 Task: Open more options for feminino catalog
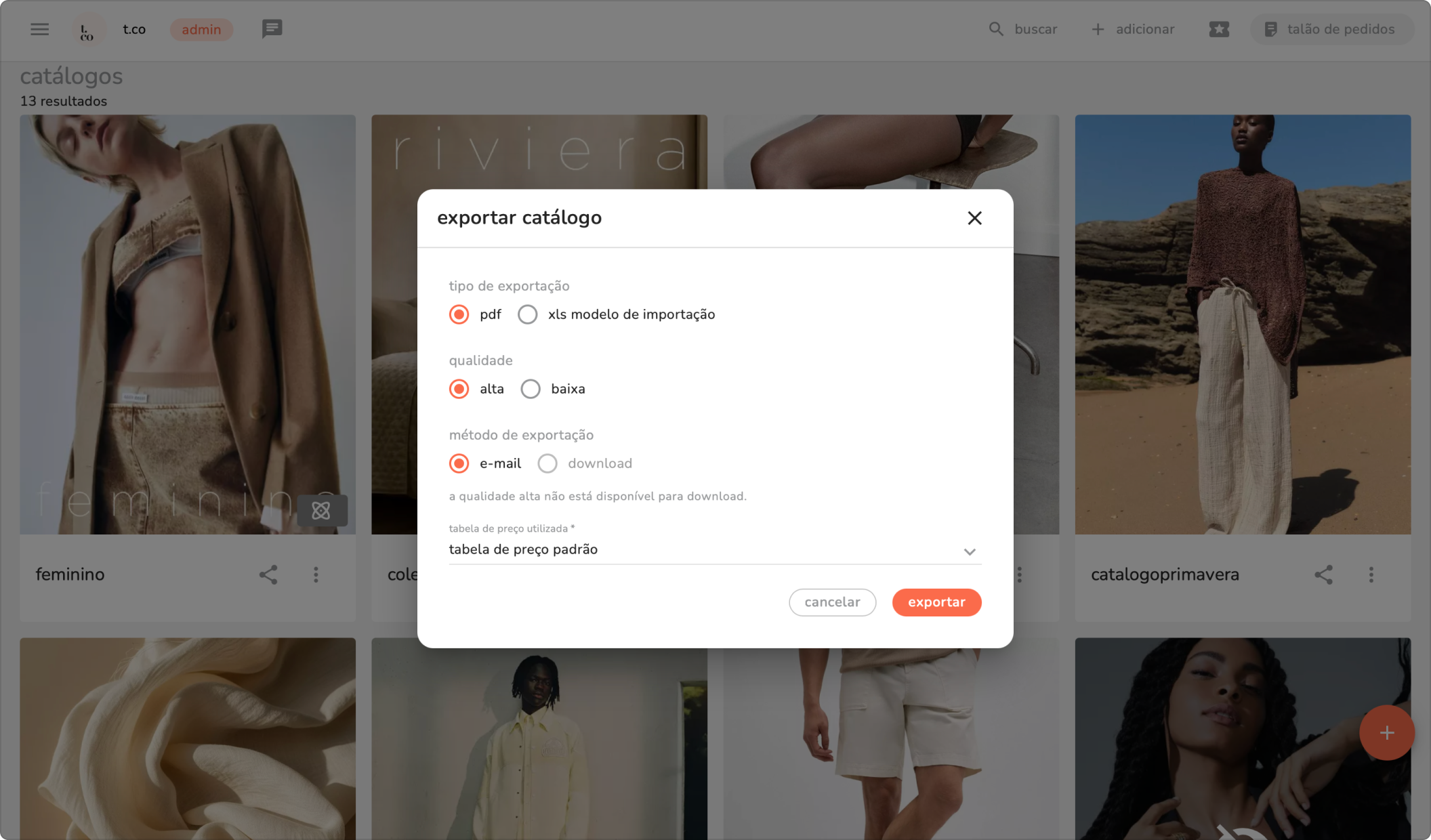click(316, 574)
